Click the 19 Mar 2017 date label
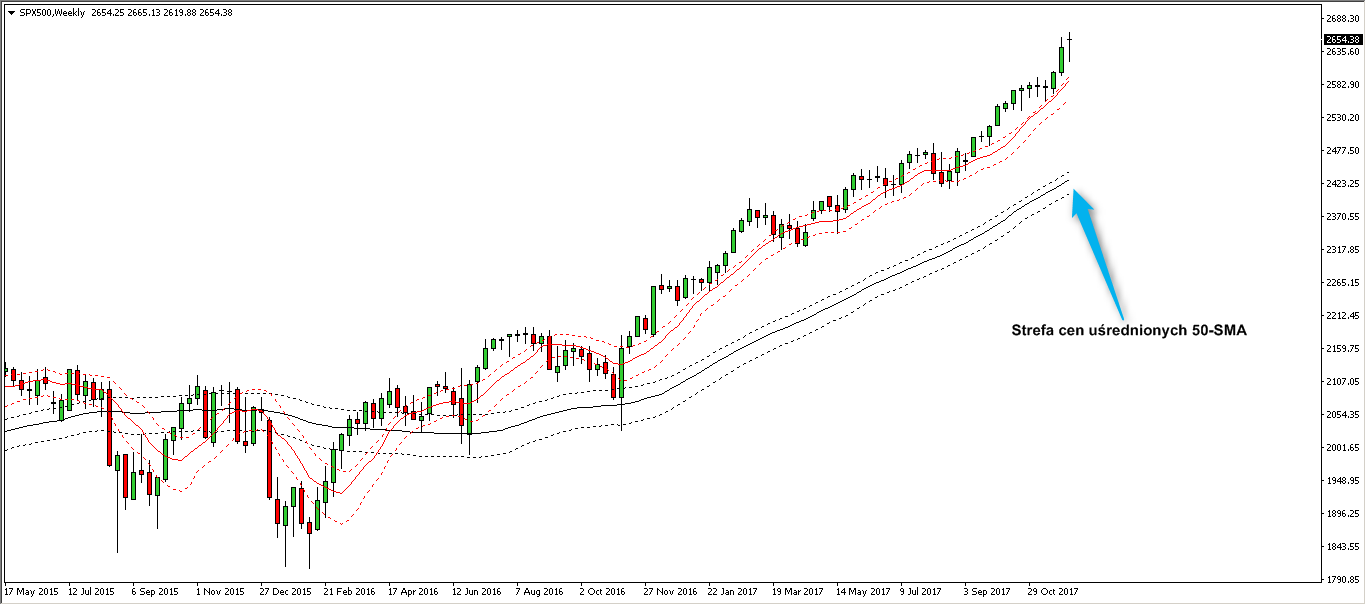This screenshot has height=605, width=1366. 798,592
